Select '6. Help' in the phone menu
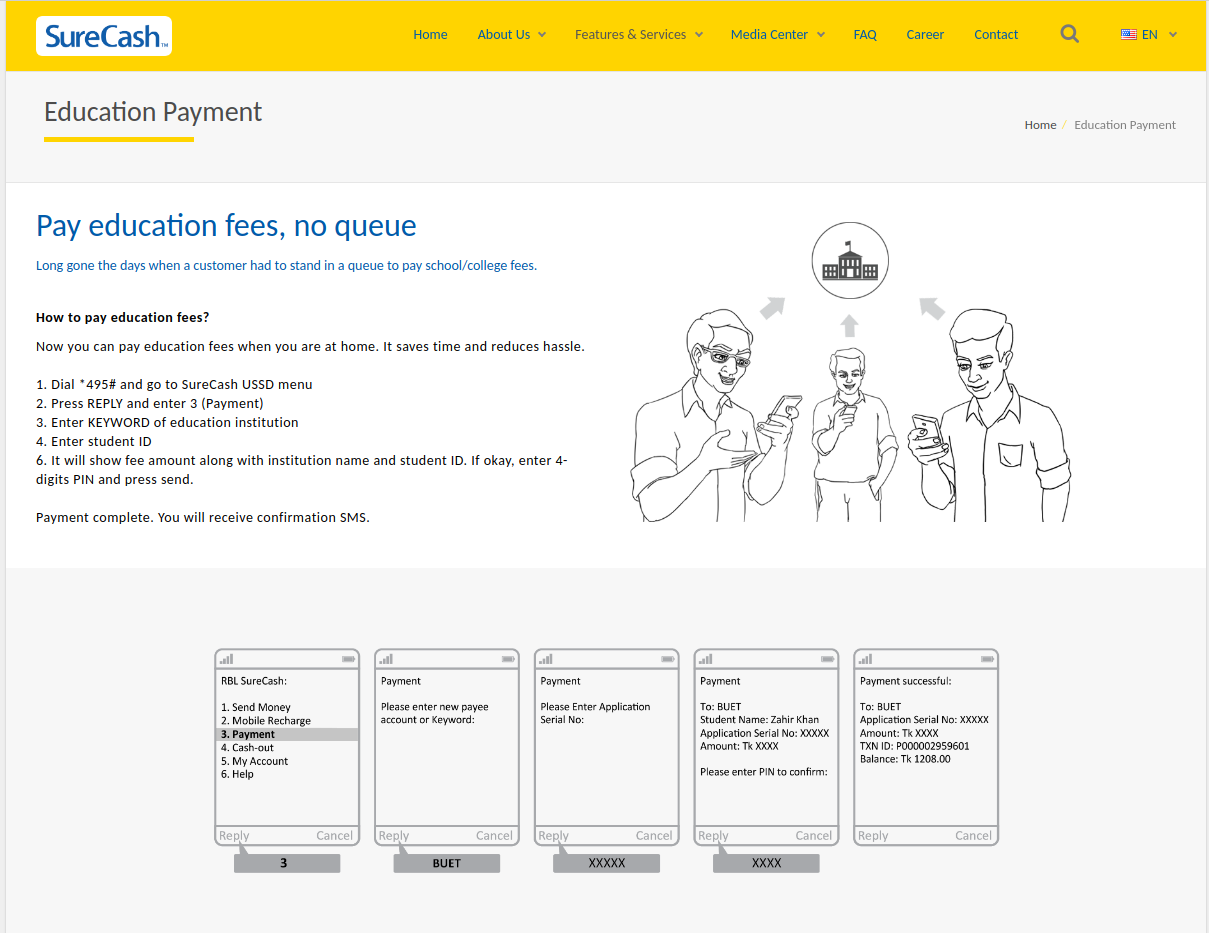The image size is (1209, 933). tap(237, 774)
